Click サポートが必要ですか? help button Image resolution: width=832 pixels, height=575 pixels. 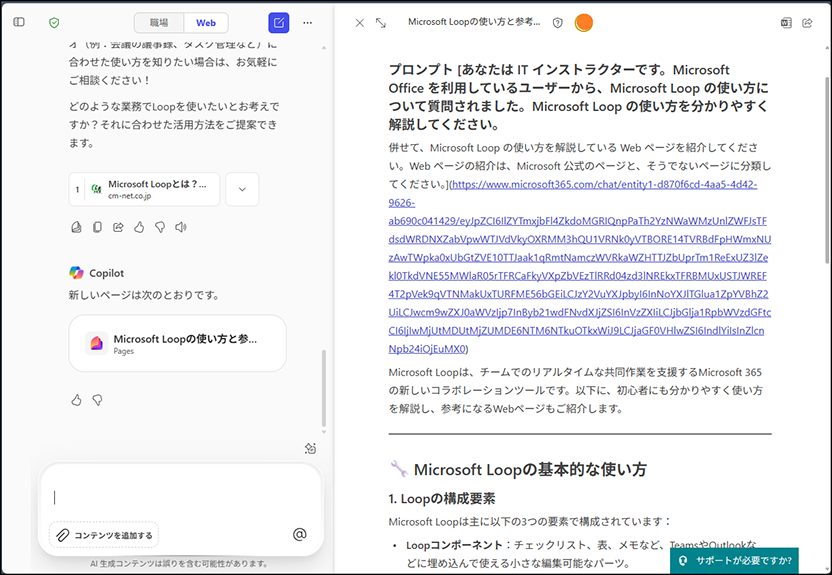tap(734, 560)
